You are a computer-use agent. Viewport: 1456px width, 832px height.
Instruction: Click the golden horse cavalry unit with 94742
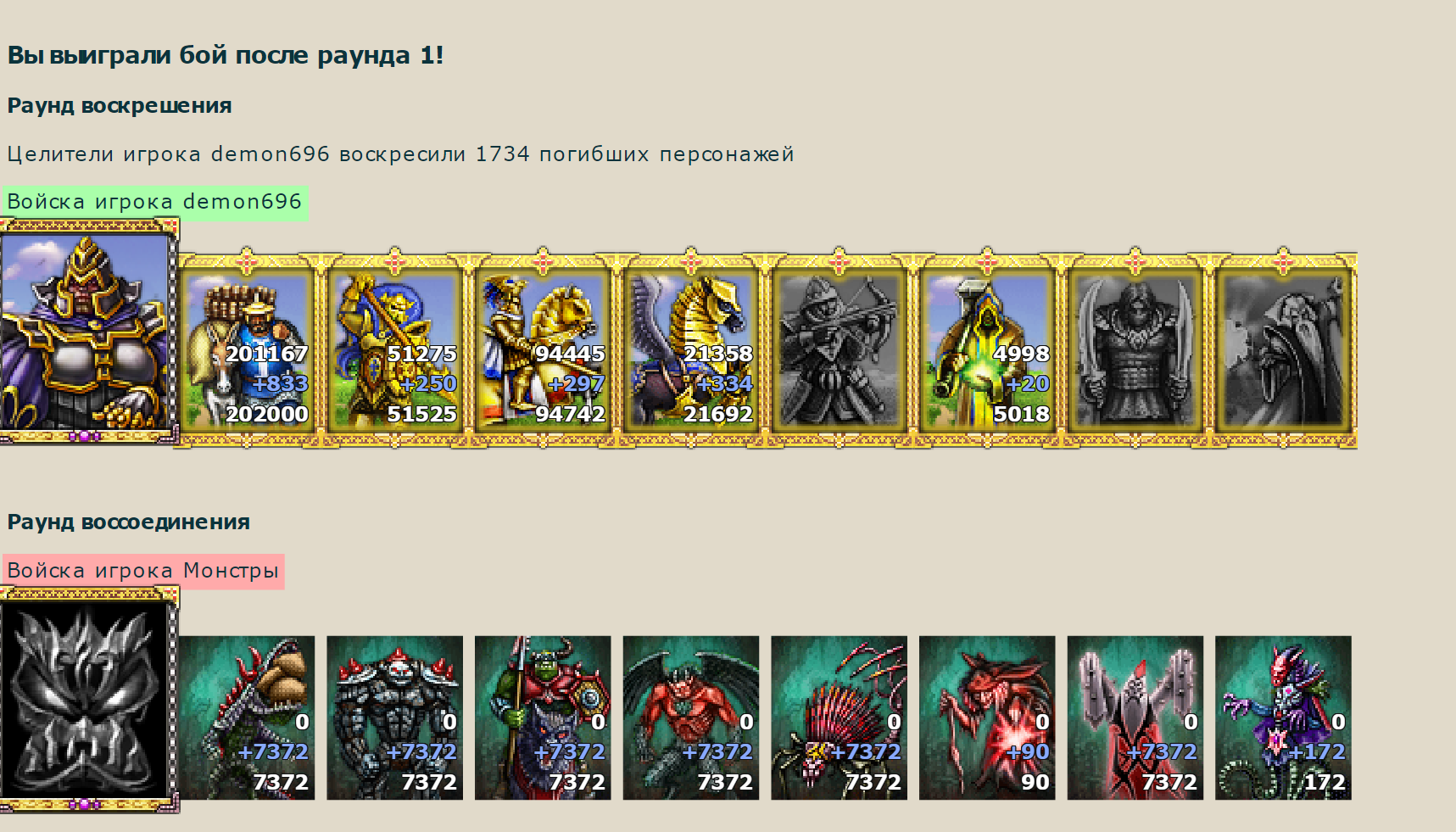543,349
